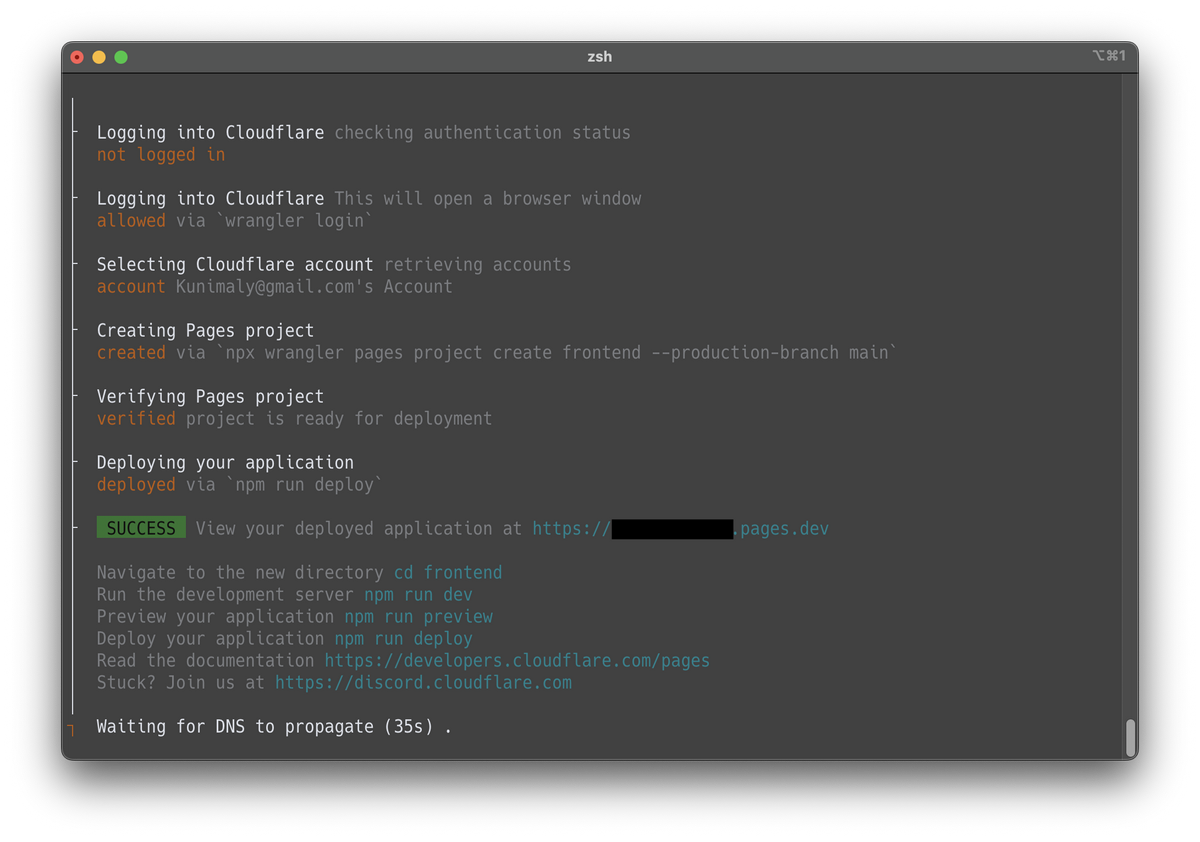1200x842 pixels.
Task: Click 'Waiting for DNS to propagate (35s)' line
Action: click(x=274, y=727)
